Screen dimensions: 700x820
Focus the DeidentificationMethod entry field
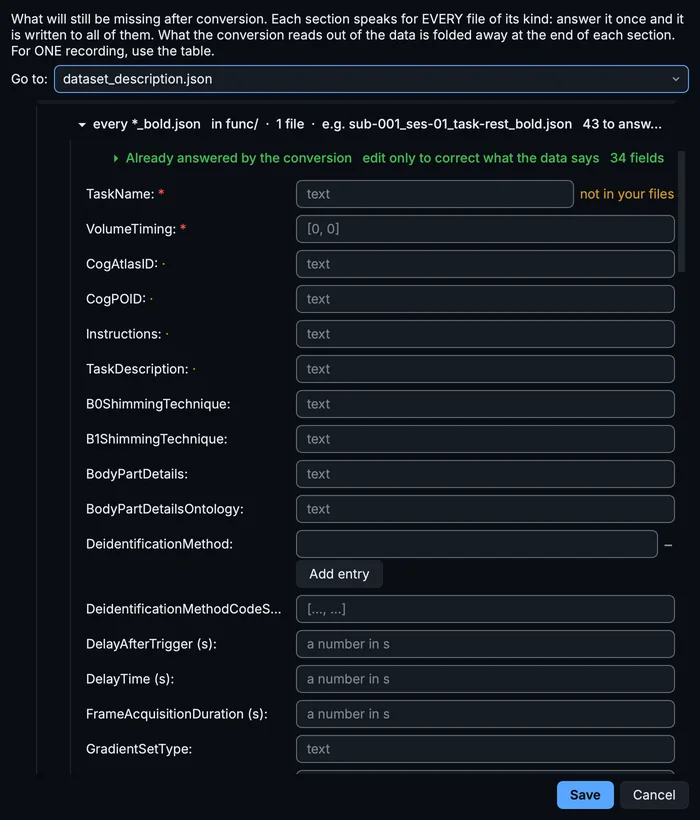[x=477, y=544]
